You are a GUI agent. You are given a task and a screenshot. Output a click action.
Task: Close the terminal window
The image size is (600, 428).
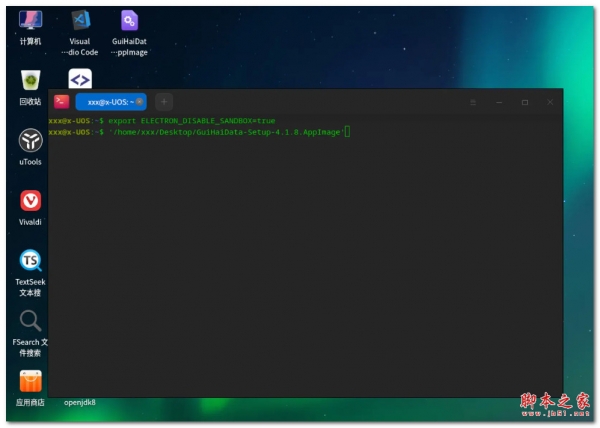550,102
